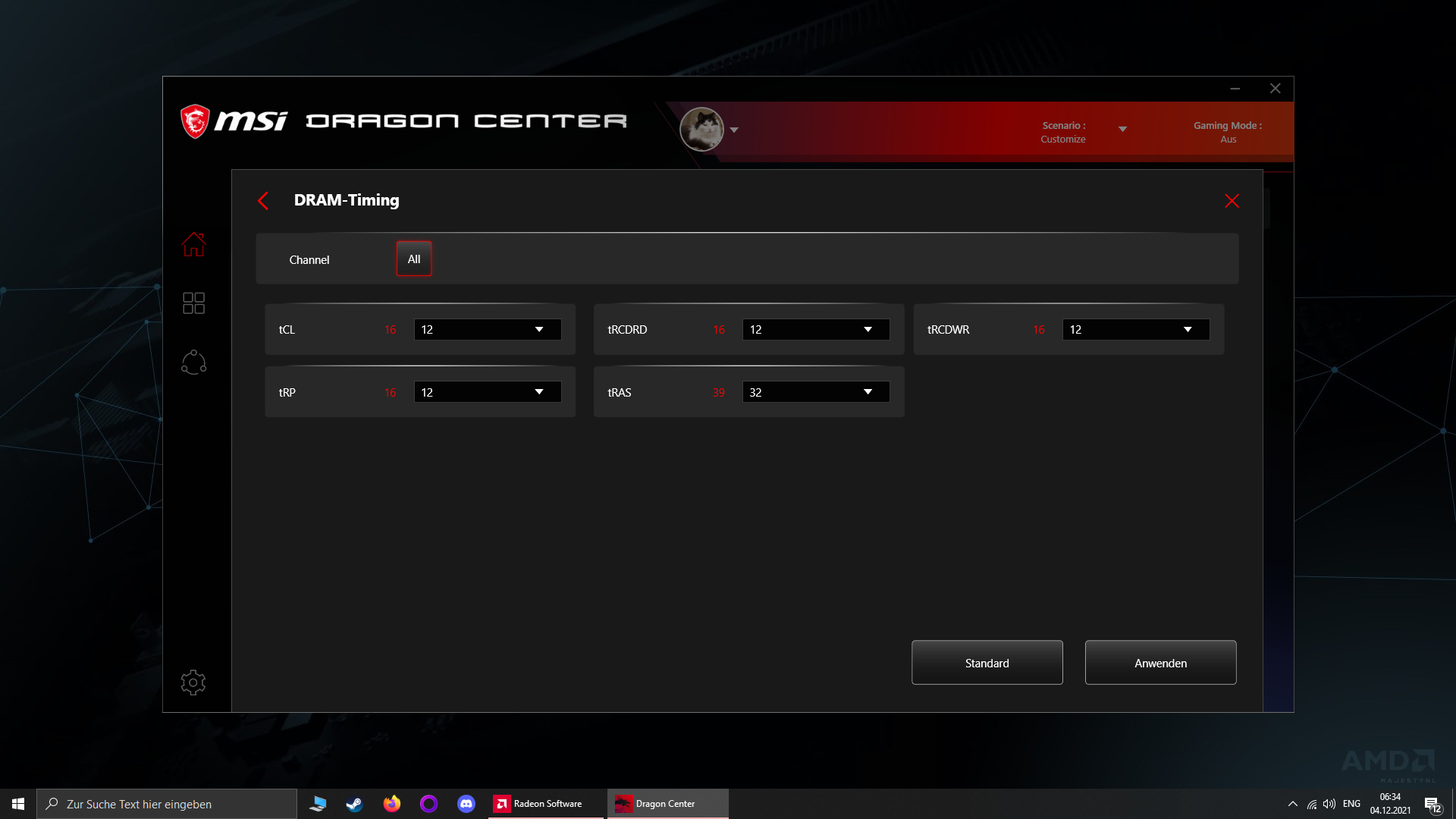This screenshot has width=1456, height=819.
Task: Open the Scenario Customize dropdown arrow
Action: click(1122, 130)
